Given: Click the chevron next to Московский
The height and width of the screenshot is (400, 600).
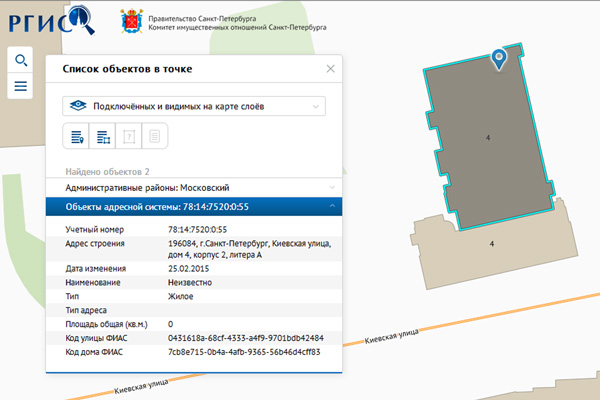Looking at the screenshot, I should point(332,187).
